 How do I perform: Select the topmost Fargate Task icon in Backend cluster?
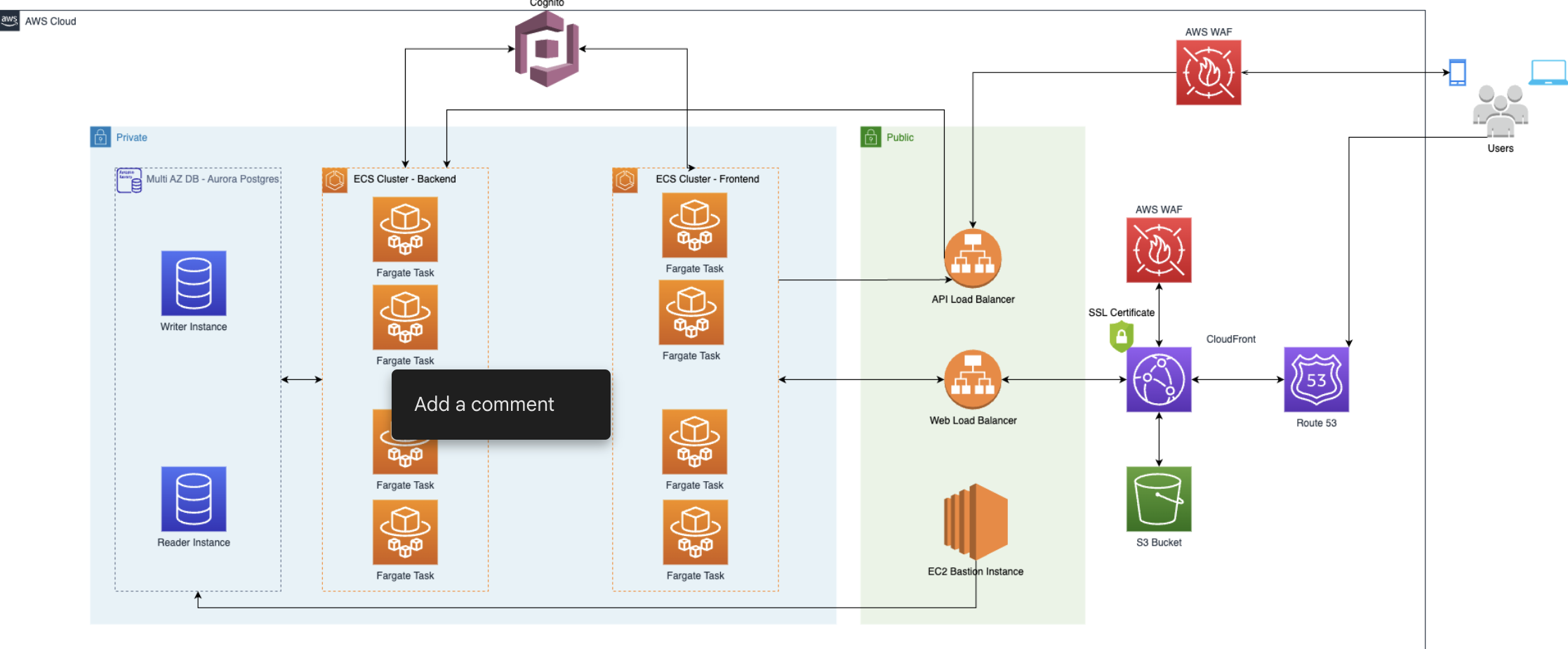405,229
